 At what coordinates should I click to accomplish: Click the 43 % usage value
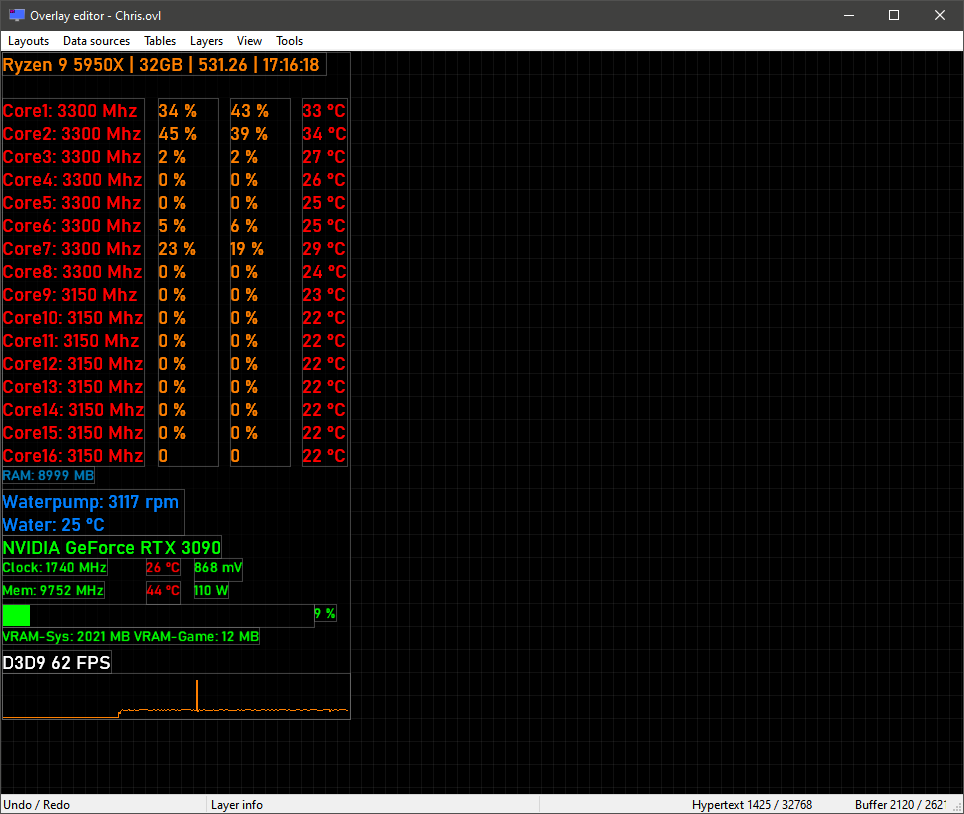tap(249, 111)
